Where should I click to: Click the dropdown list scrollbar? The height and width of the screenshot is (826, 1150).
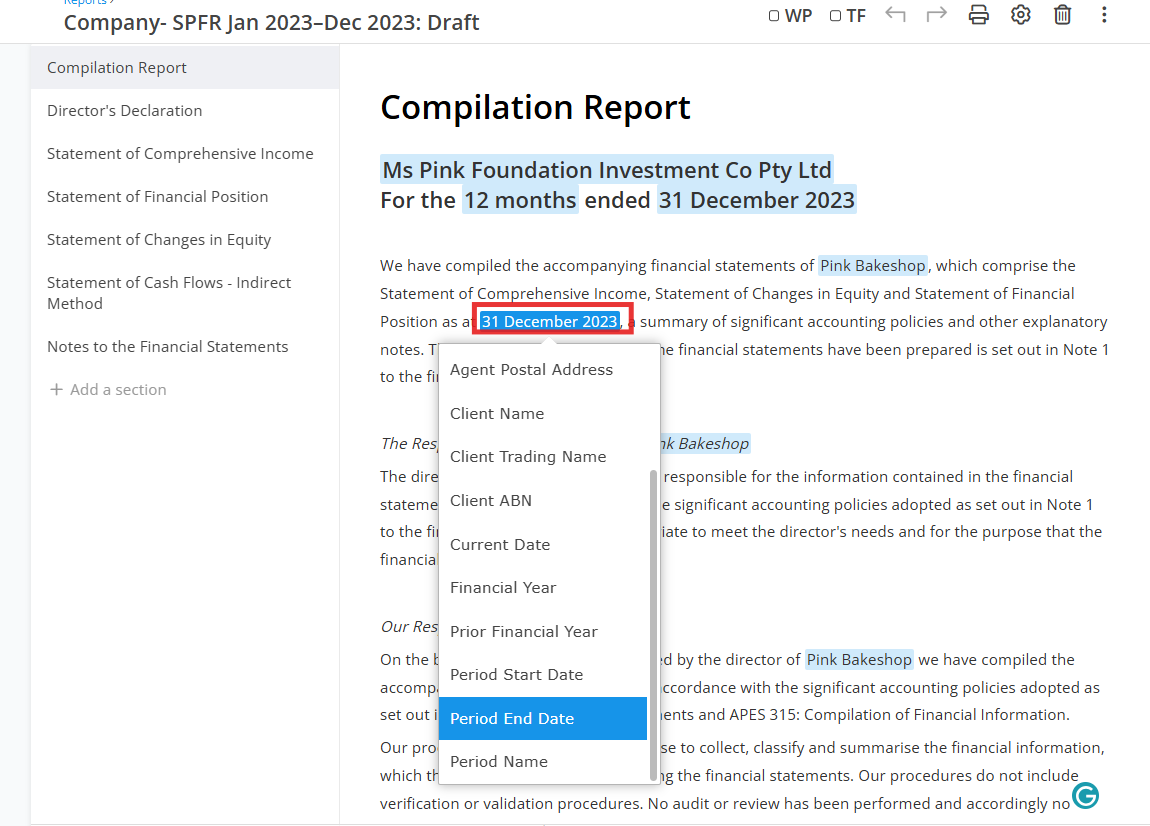(653, 625)
